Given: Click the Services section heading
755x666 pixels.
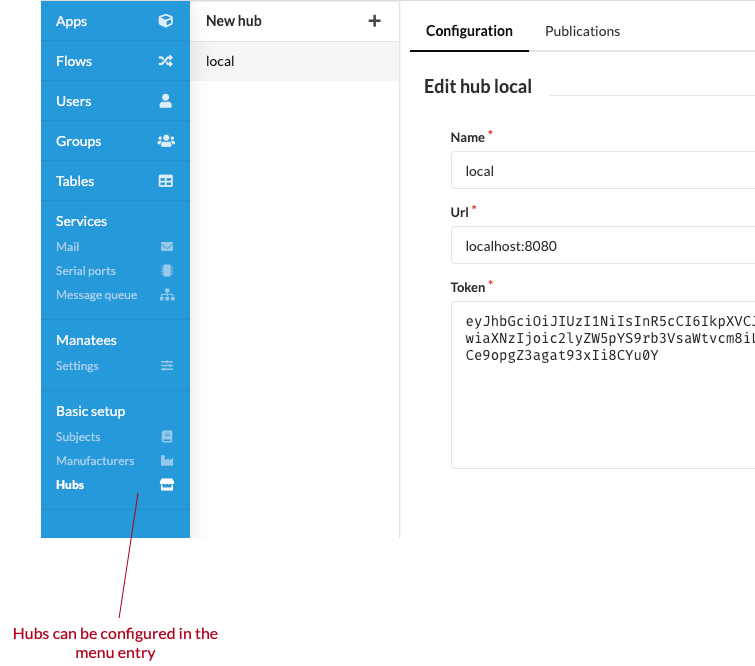Looking at the screenshot, I should [x=81, y=221].
